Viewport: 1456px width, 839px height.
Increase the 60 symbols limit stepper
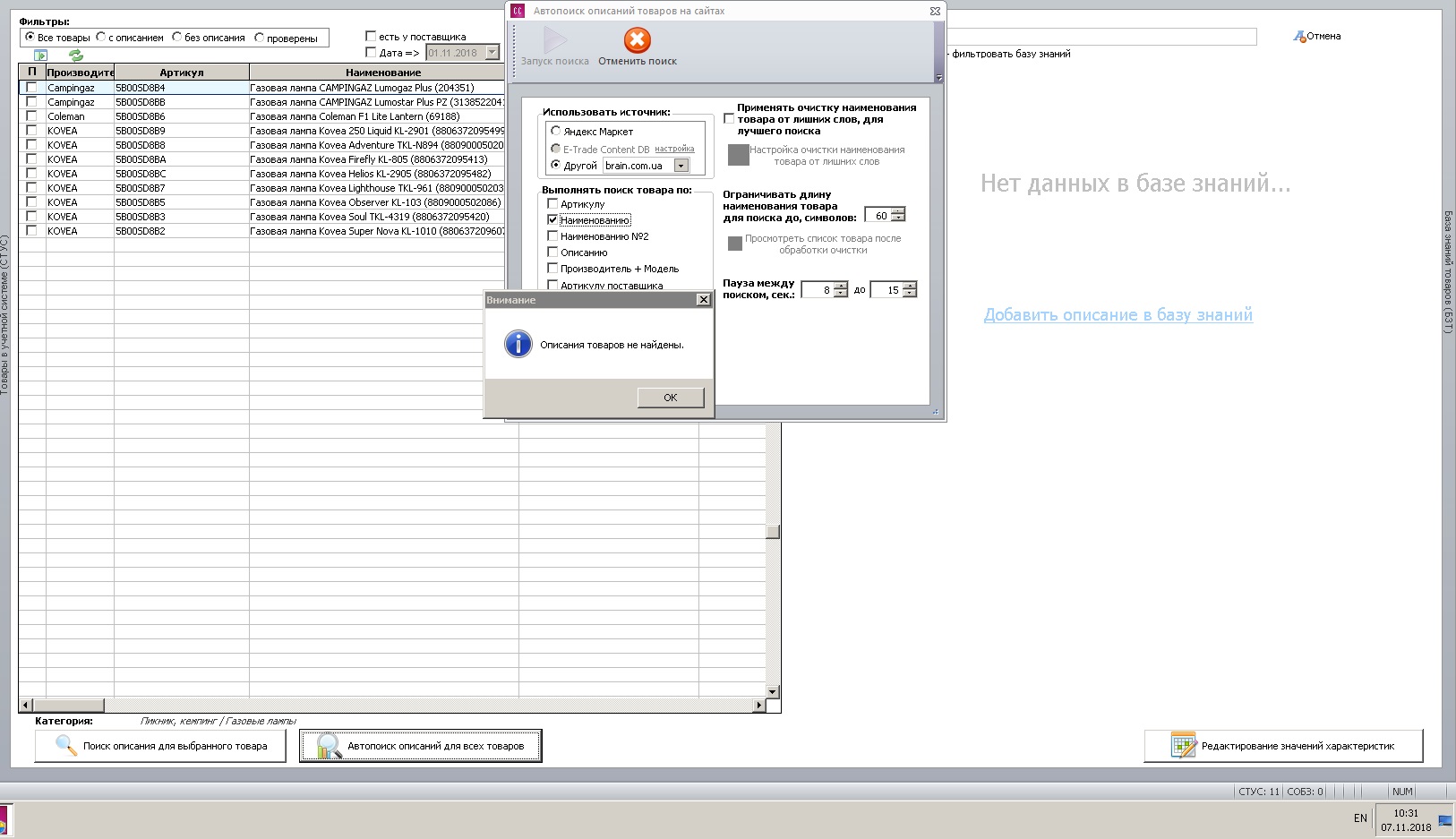tap(898, 211)
